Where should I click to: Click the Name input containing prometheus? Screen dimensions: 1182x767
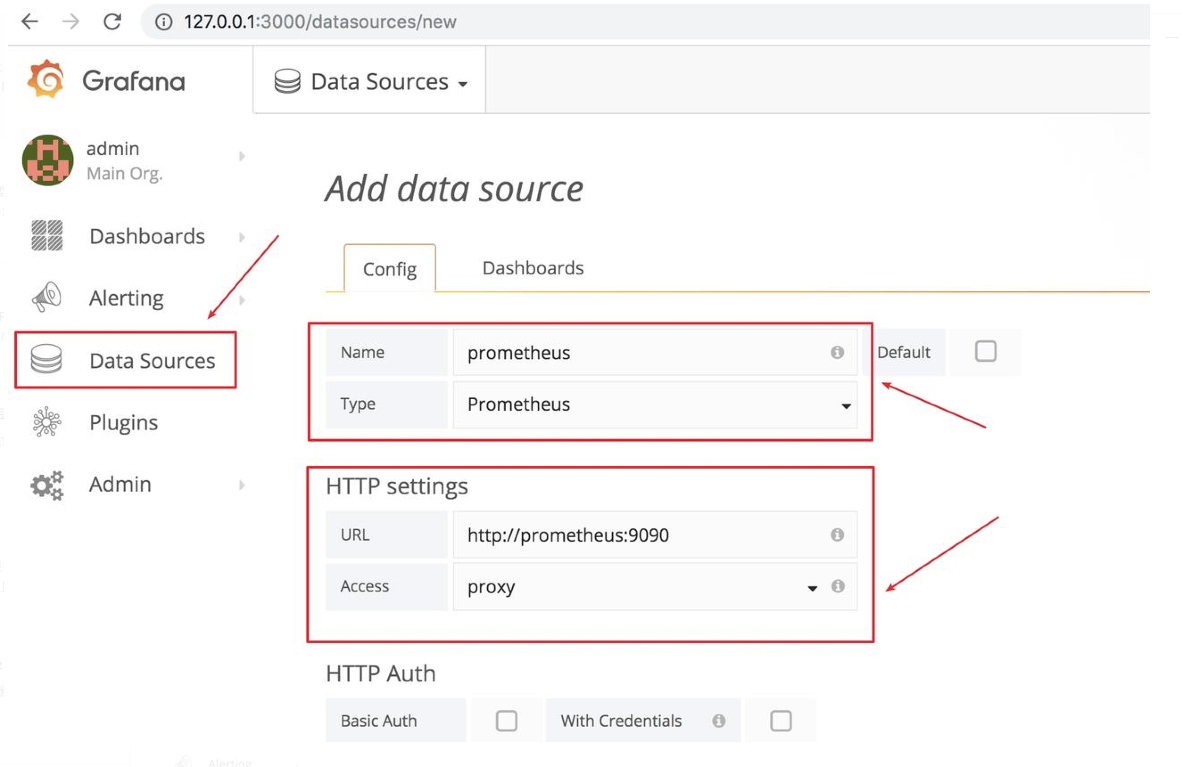tap(654, 352)
